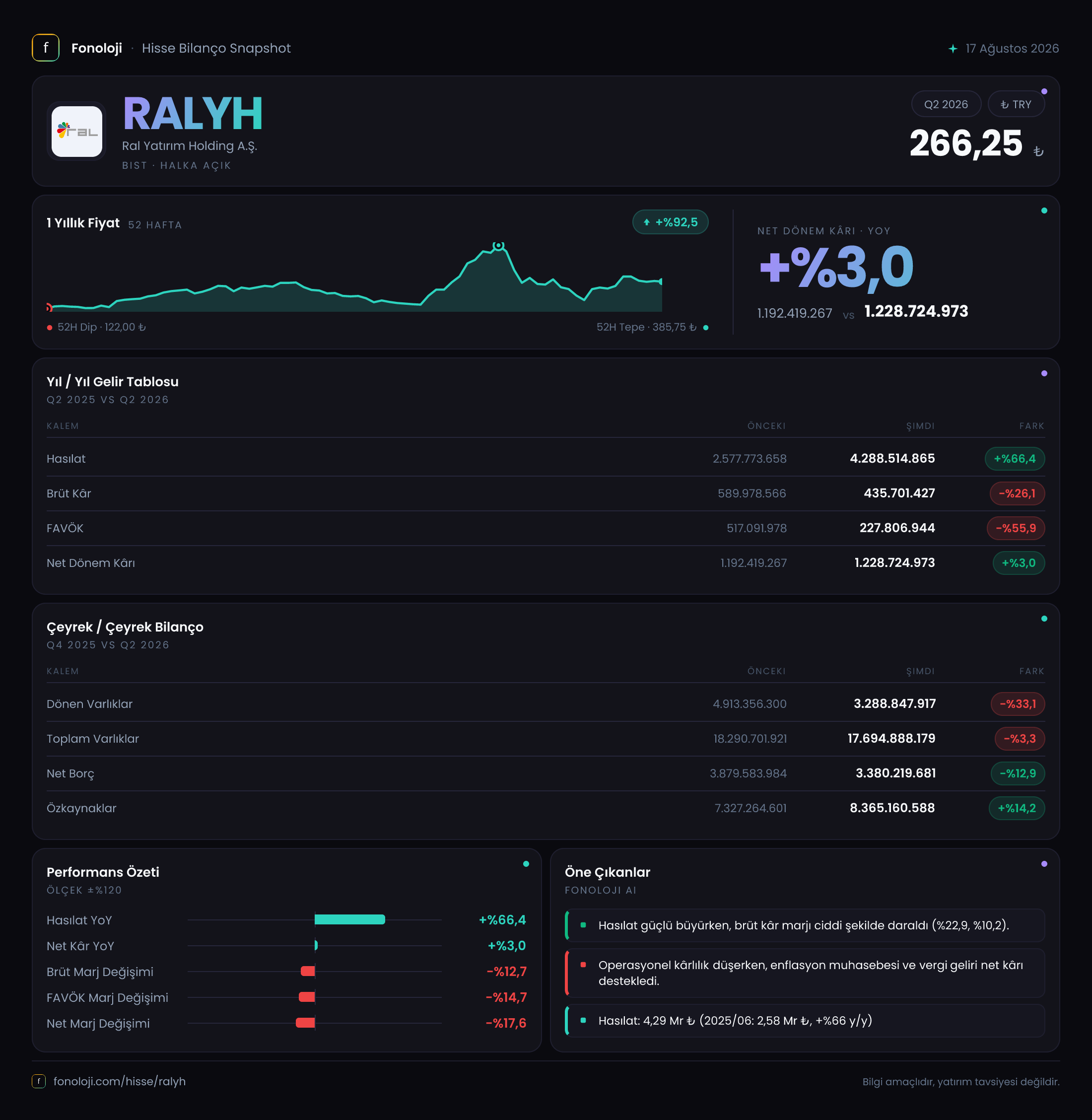Click the red 52H Dip marker at chart start

[x=49, y=307]
